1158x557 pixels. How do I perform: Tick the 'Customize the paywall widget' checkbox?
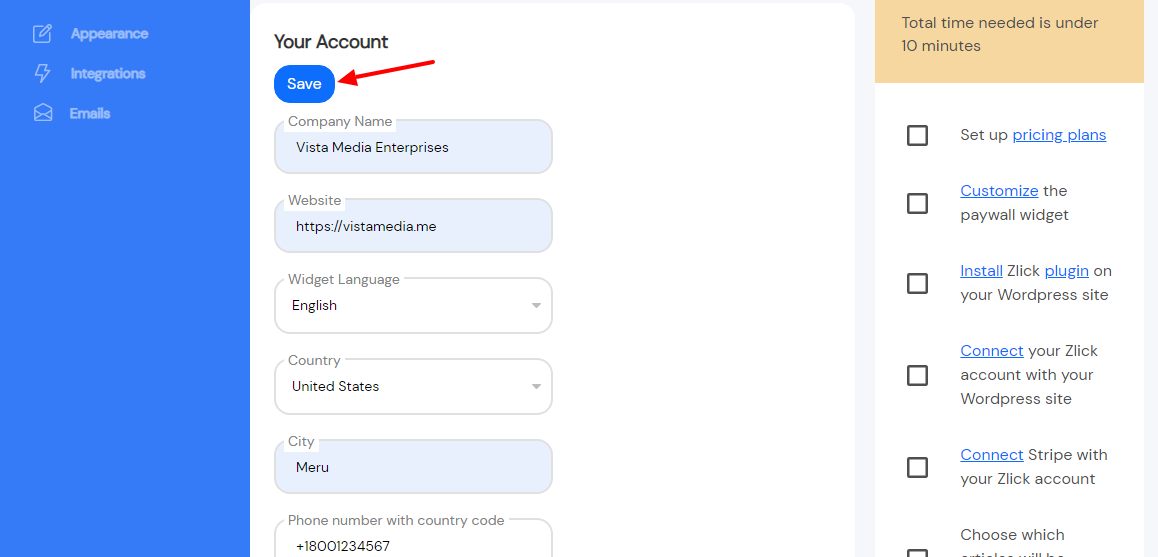[x=917, y=203]
